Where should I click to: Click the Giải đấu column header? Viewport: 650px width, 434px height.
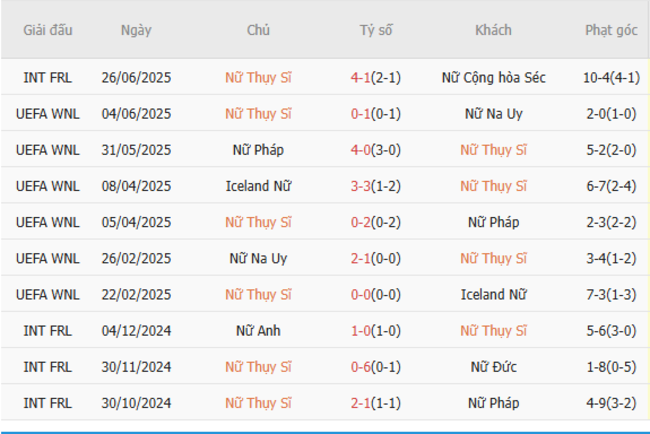[48, 30]
